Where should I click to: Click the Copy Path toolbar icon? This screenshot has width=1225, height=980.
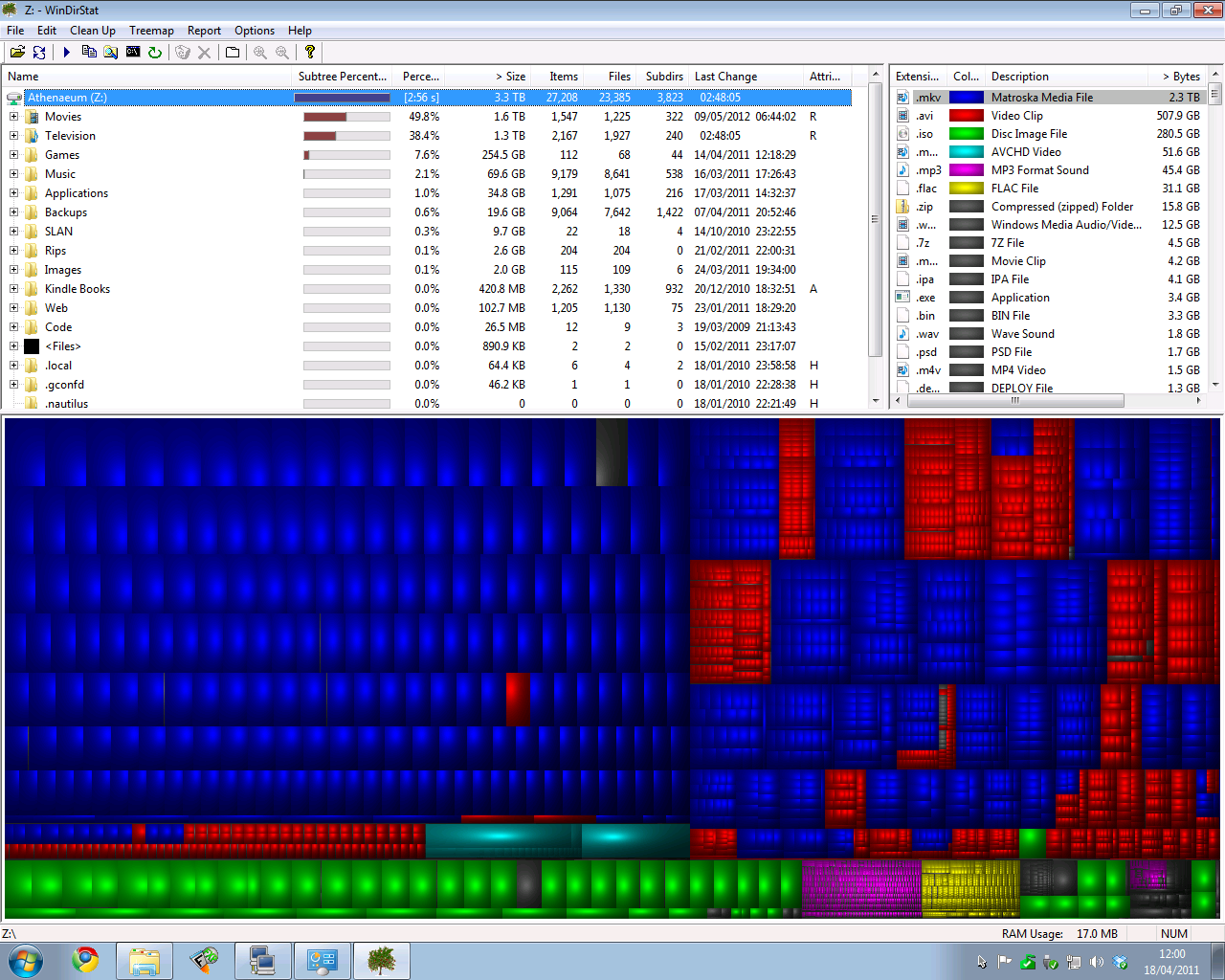(89, 53)
